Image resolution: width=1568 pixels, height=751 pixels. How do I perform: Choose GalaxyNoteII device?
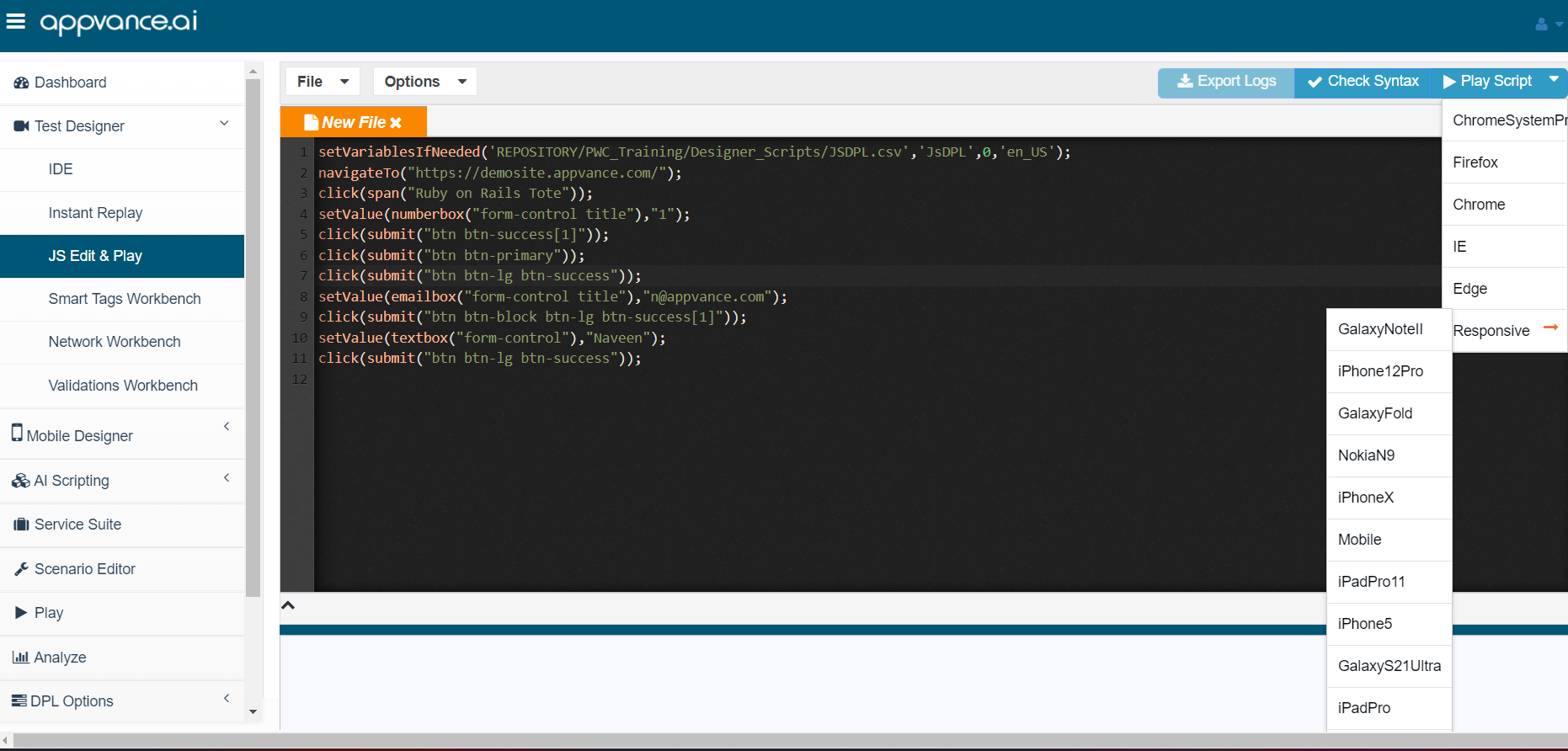tap(1389, 329)
